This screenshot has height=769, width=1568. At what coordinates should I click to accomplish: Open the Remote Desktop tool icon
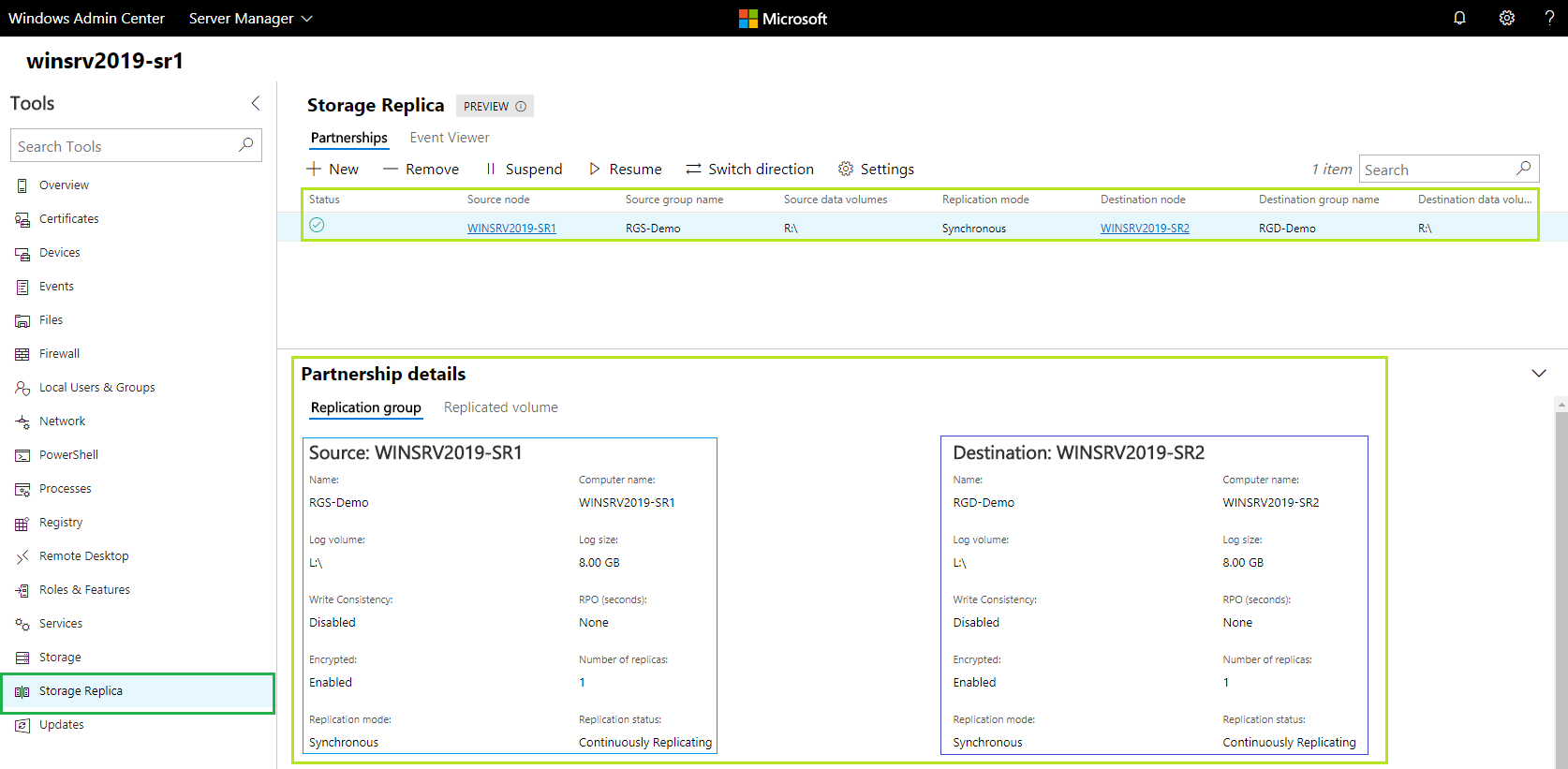pos(22,556)
